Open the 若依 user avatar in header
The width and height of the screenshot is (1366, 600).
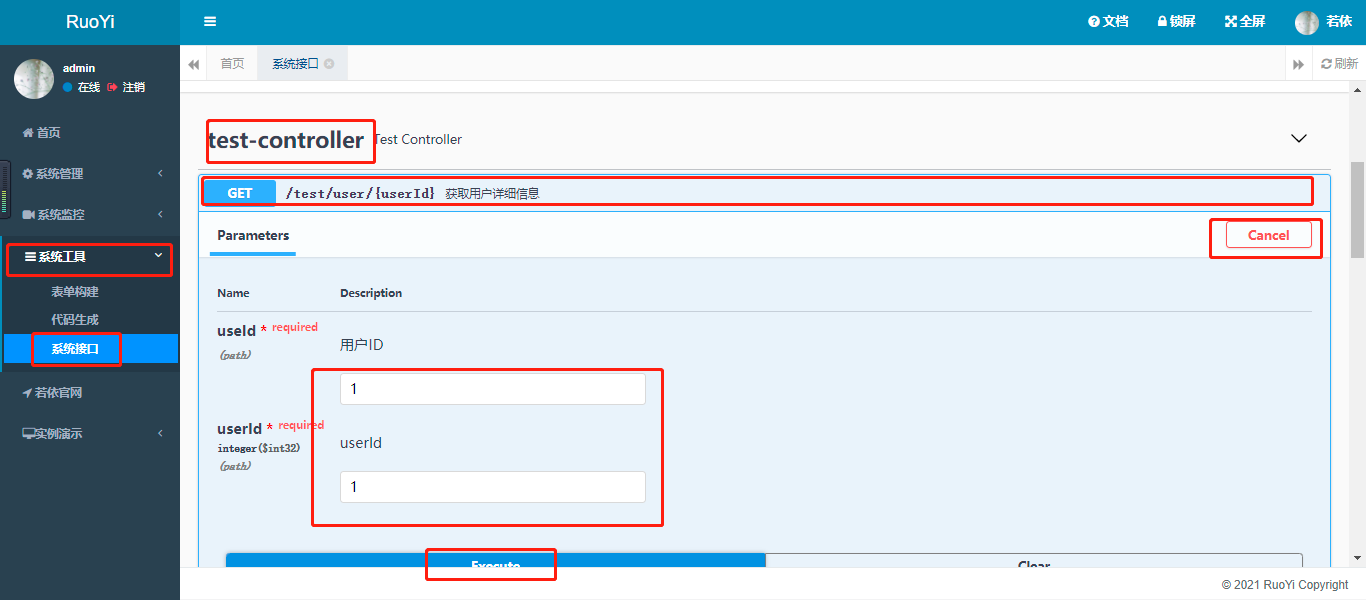coord(1307,22)
